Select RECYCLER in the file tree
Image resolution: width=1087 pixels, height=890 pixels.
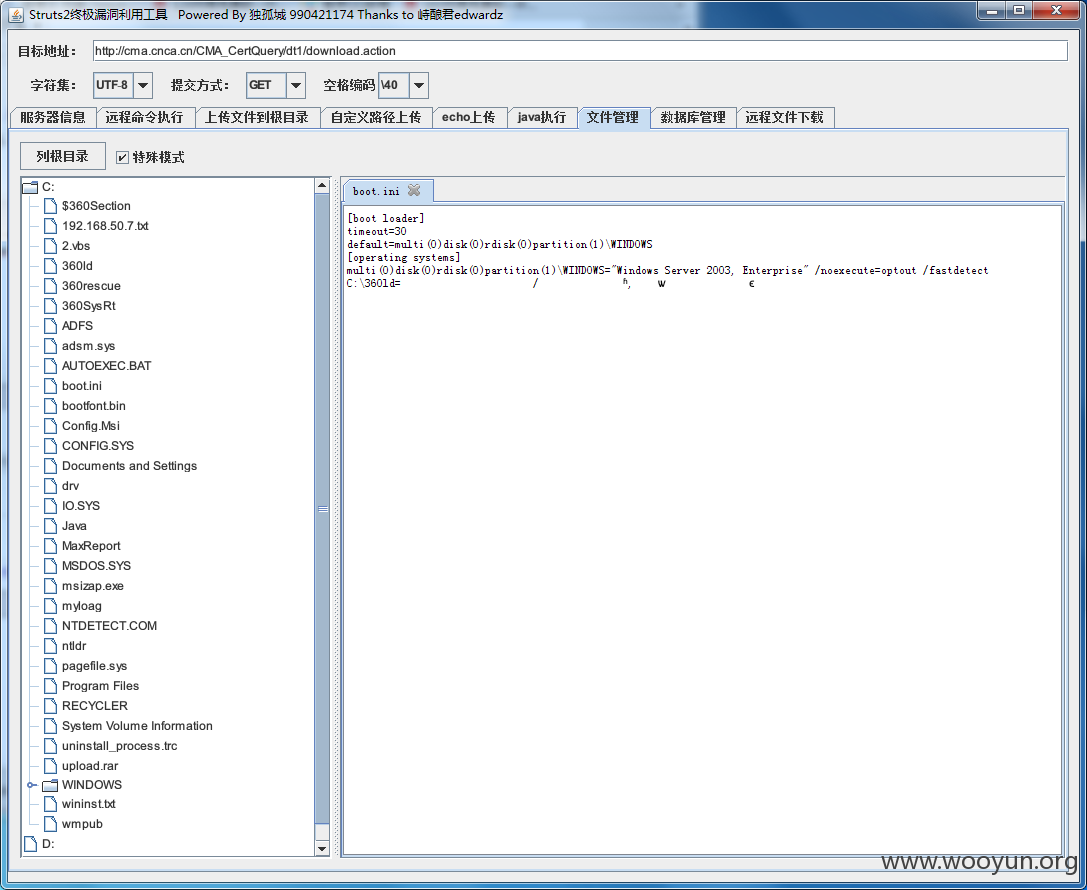point(95,706)
